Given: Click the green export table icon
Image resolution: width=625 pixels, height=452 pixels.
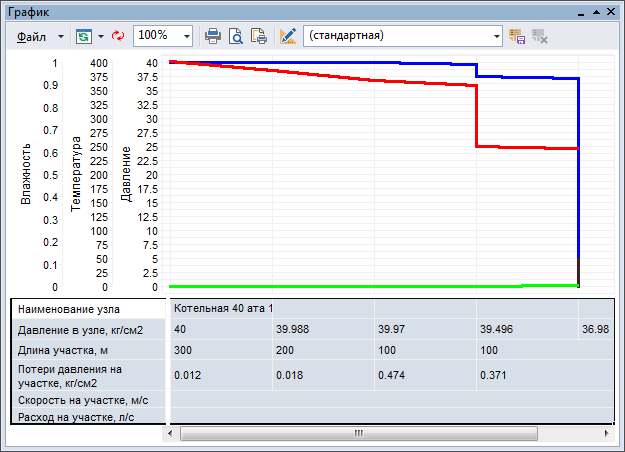Looking at the screenshot, I should click(x=84, y=35).
